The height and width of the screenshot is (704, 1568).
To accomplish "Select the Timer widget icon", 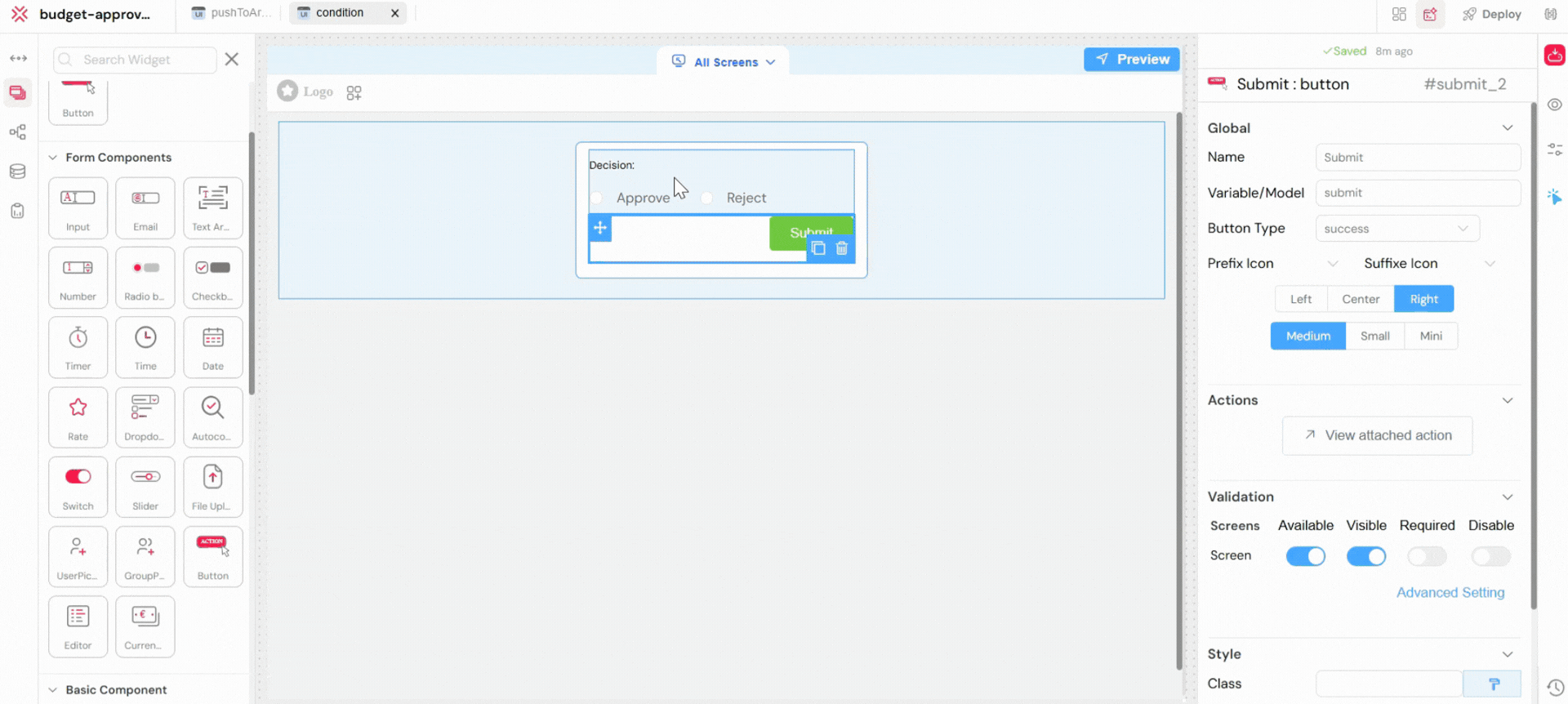I will (78, 347).
